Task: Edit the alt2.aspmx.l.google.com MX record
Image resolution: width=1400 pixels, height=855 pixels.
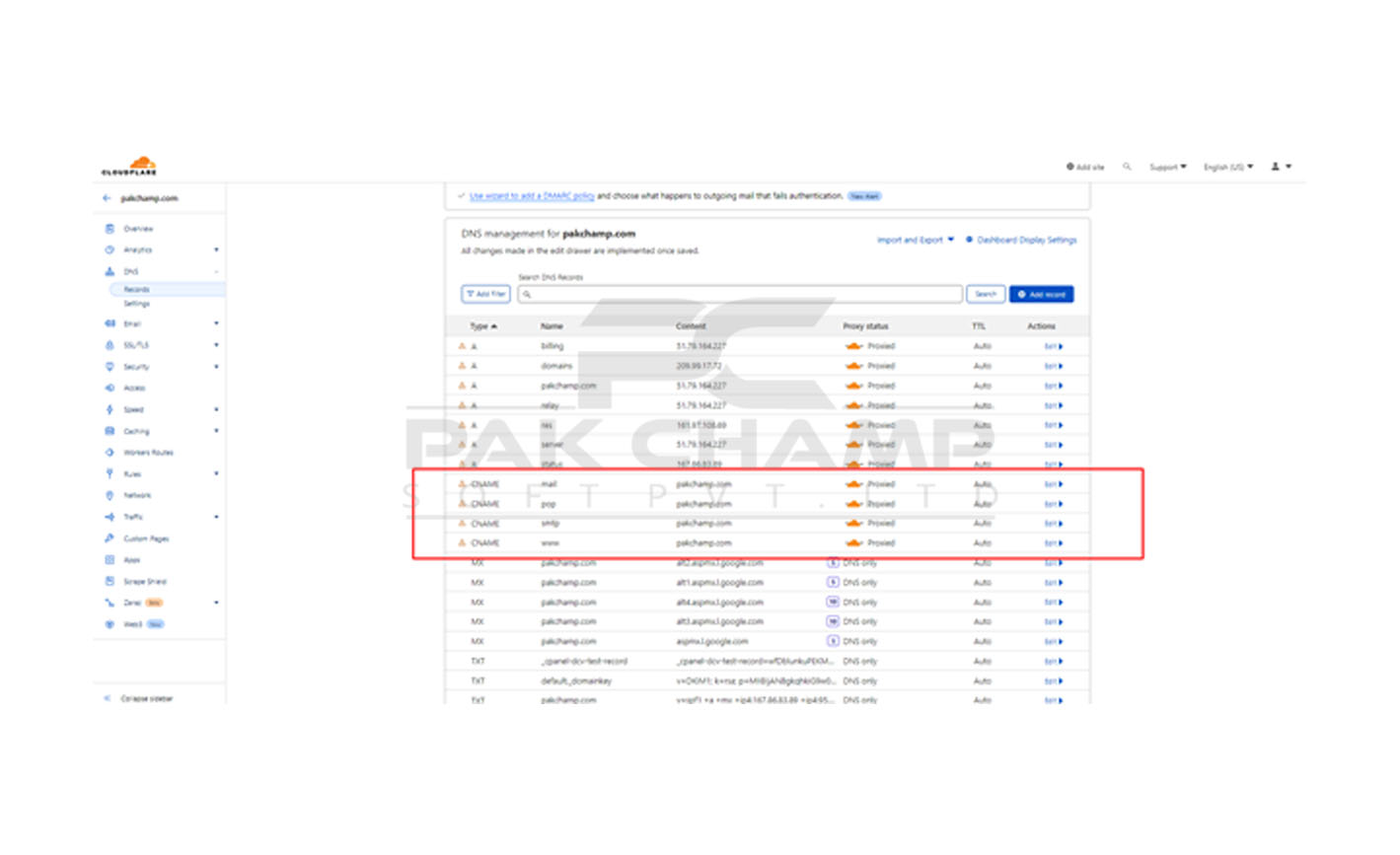Action: (x=1054, y=563)
